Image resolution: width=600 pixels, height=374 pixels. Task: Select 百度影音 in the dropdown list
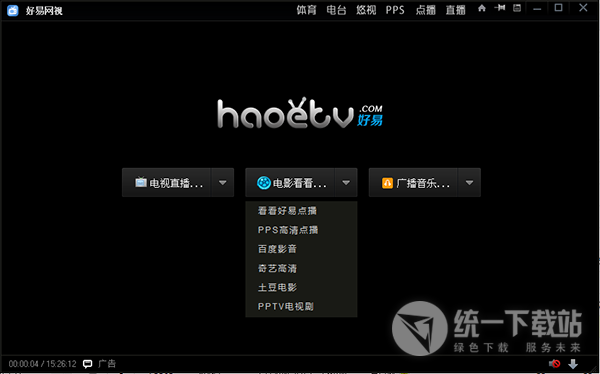pos(301,249)
